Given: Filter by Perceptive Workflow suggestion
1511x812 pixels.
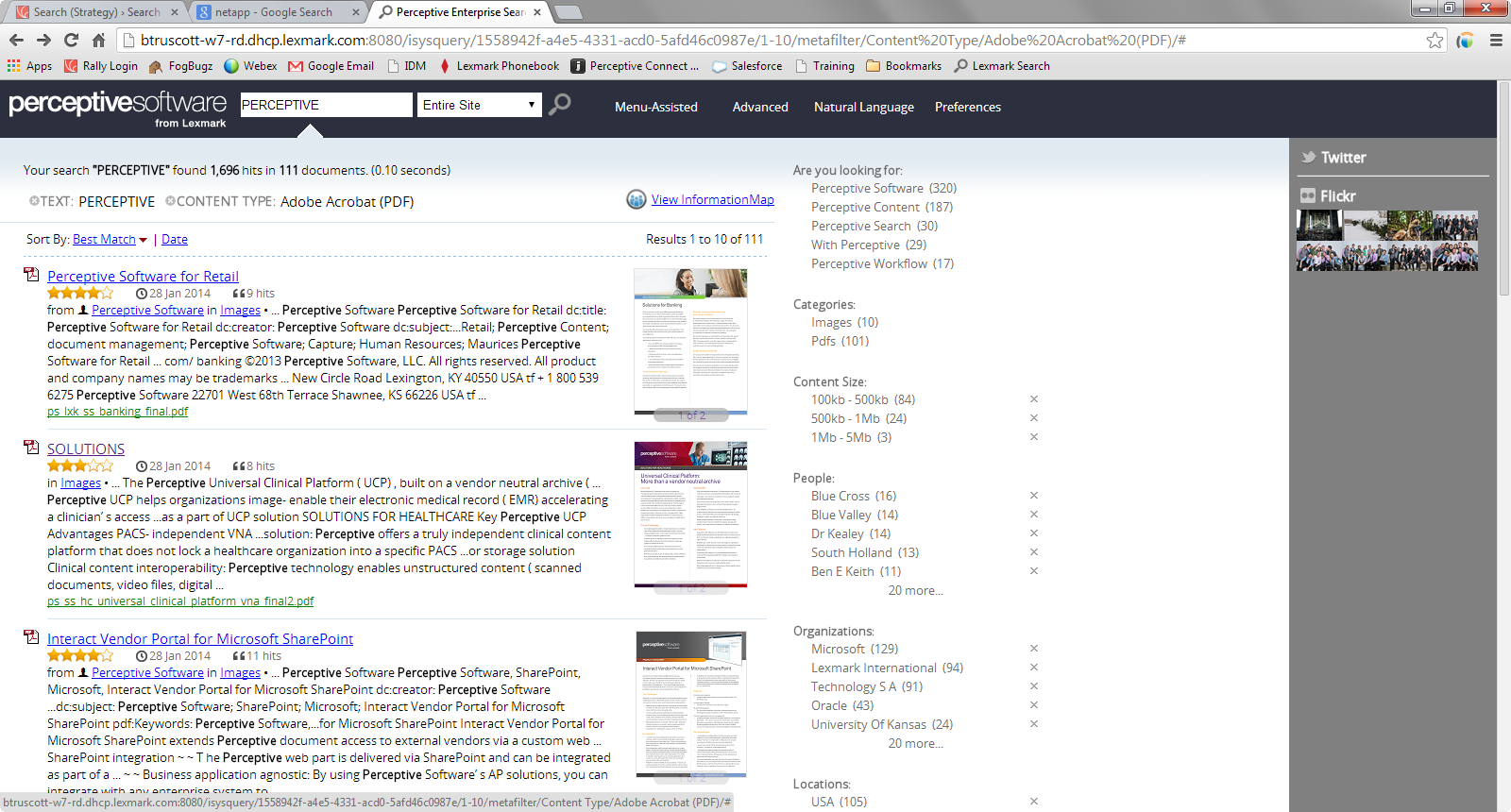Looking at the screenshot, I should 882,263.
